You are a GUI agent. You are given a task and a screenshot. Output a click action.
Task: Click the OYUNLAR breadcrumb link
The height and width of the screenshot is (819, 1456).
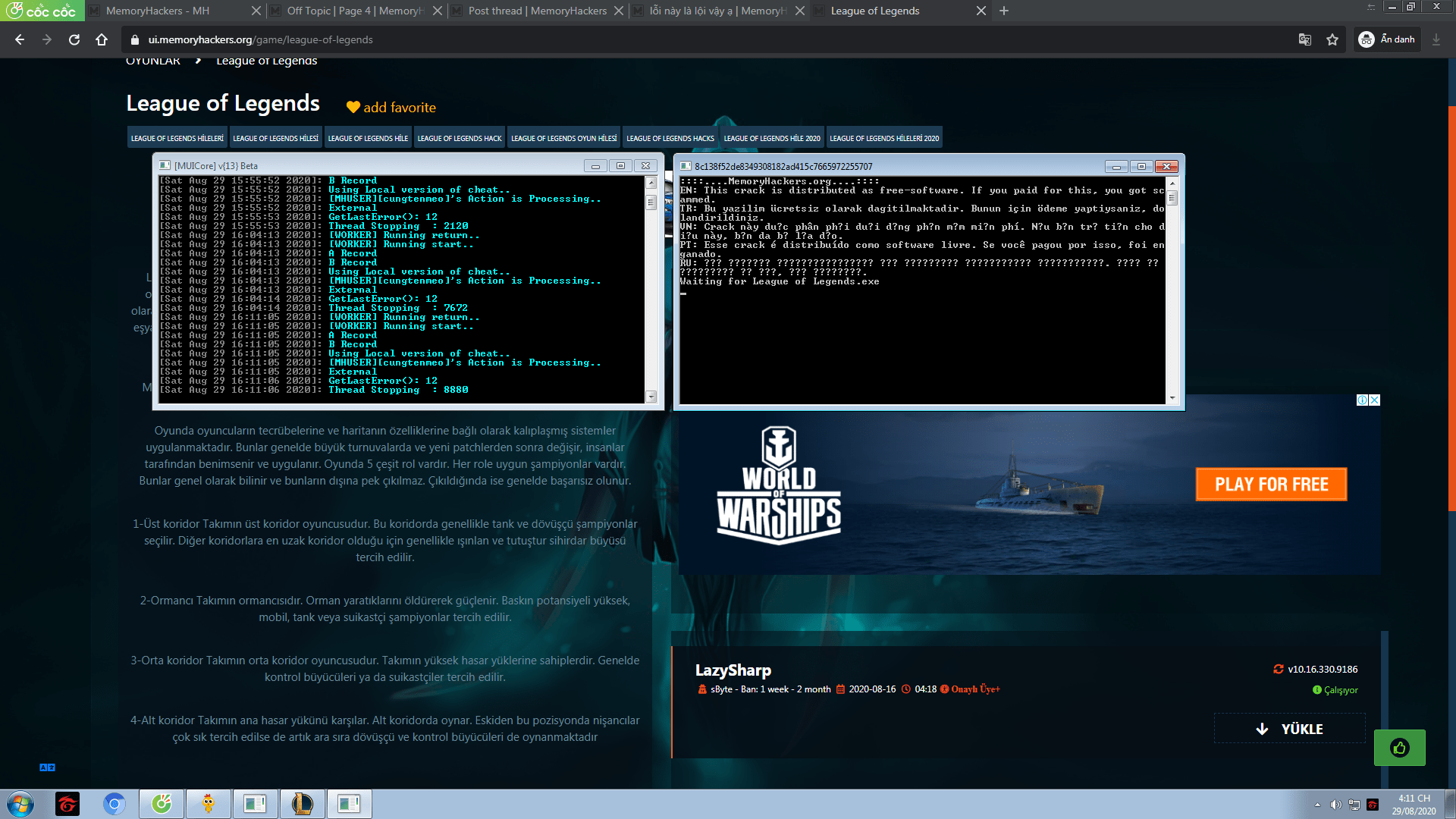(x=153, y=61)
